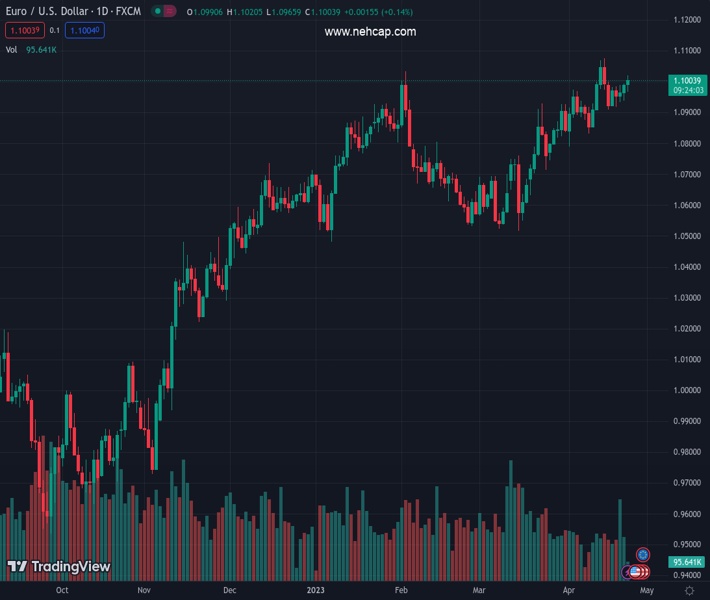Click the red sell price 1.10039 button

coord(23,30)
